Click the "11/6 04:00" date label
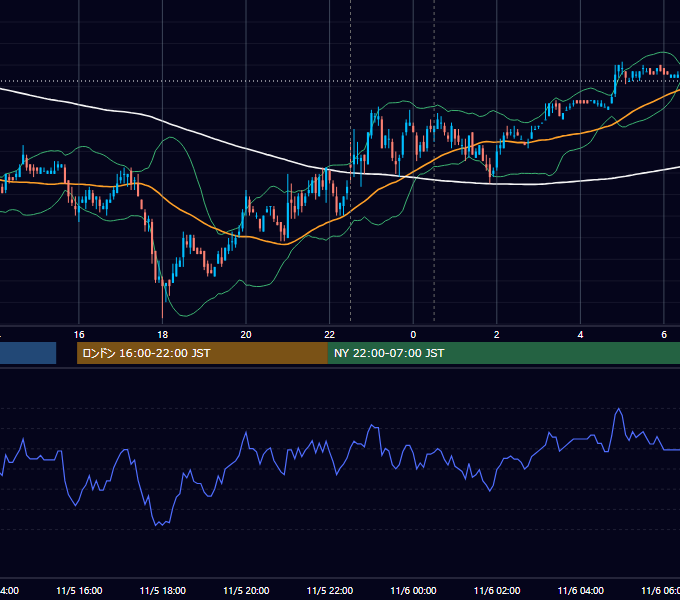 tap(581, 590)
